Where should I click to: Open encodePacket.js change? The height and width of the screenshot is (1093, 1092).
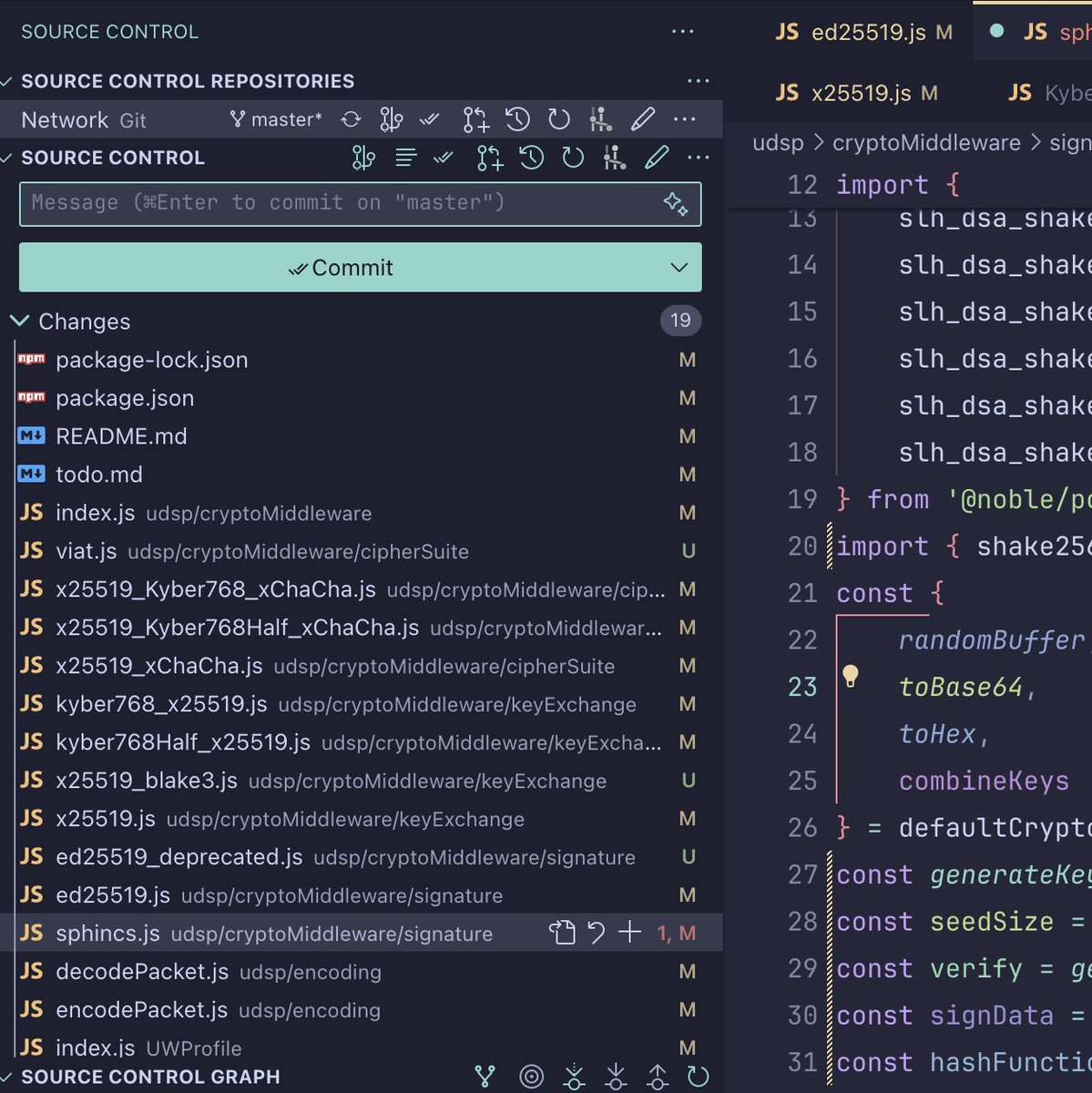[362, 1010]
